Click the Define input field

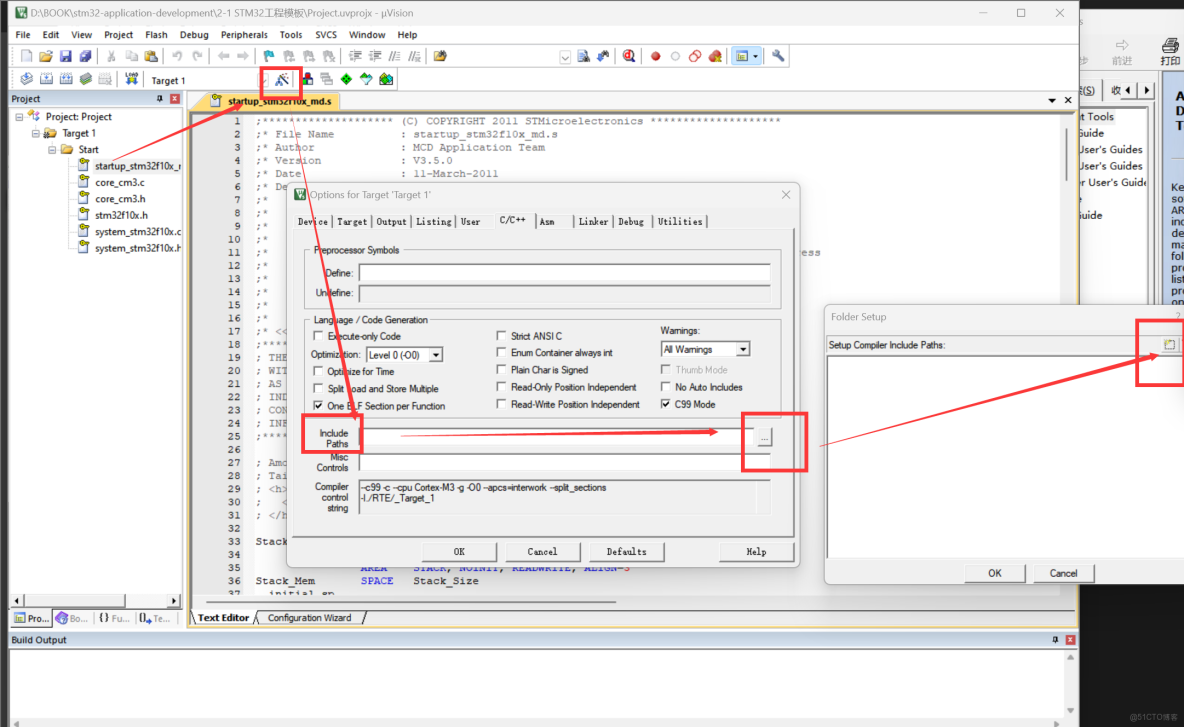(x=564, y=273)
